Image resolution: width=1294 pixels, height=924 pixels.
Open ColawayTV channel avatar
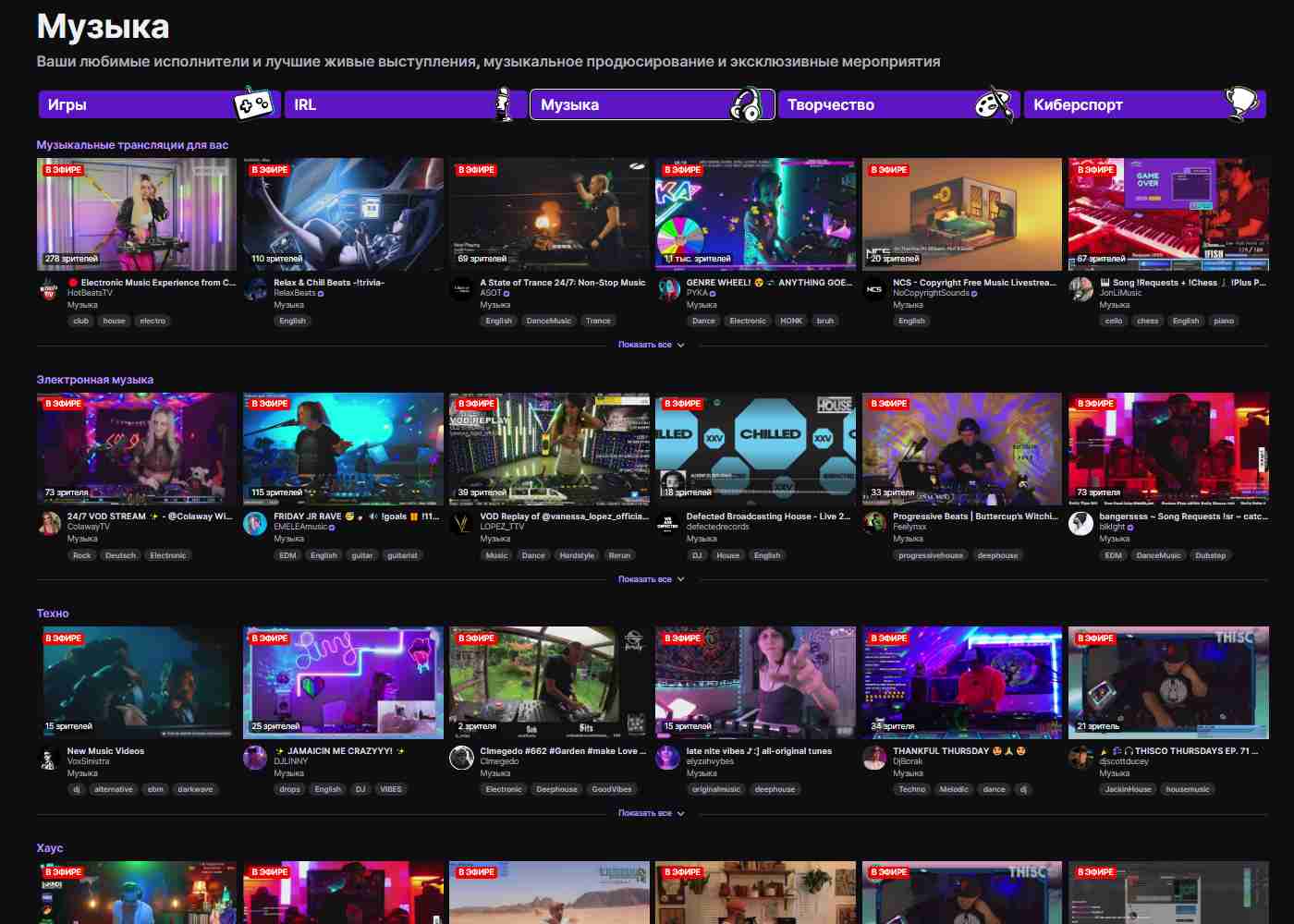point(49,524)
